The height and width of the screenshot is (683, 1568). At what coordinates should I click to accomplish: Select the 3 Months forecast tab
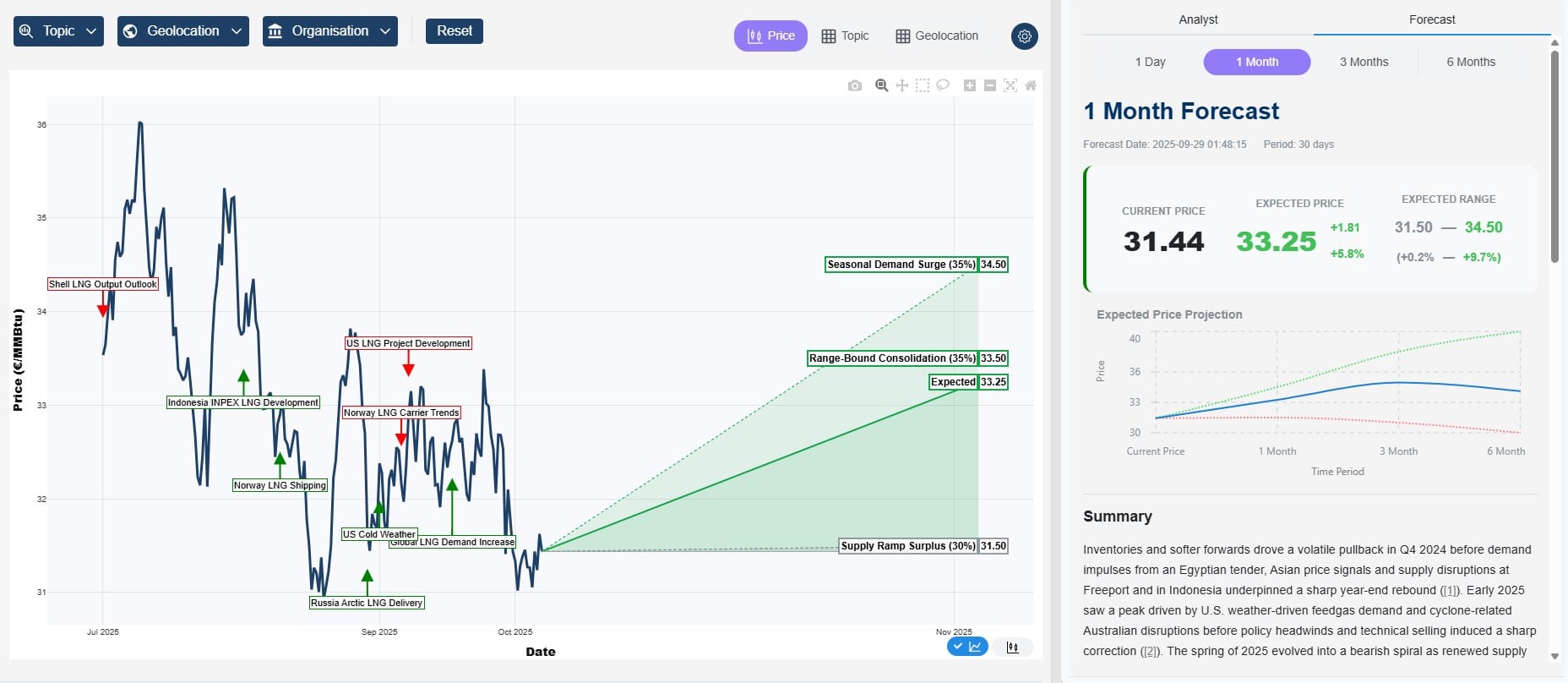(1364, 62)
